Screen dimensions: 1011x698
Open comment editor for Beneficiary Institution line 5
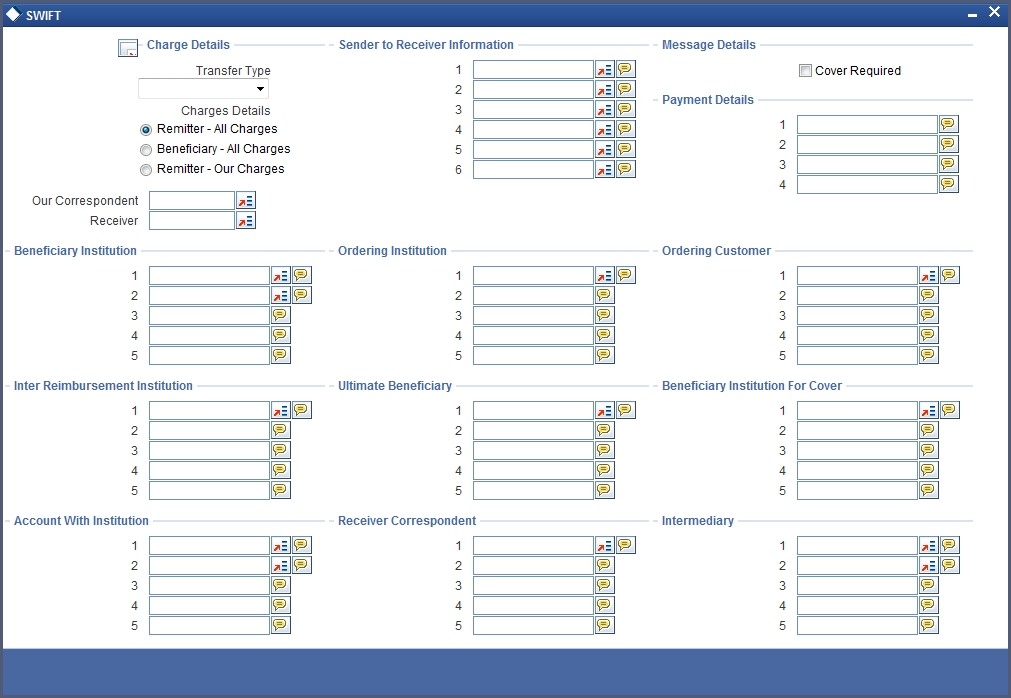[280, 355]
